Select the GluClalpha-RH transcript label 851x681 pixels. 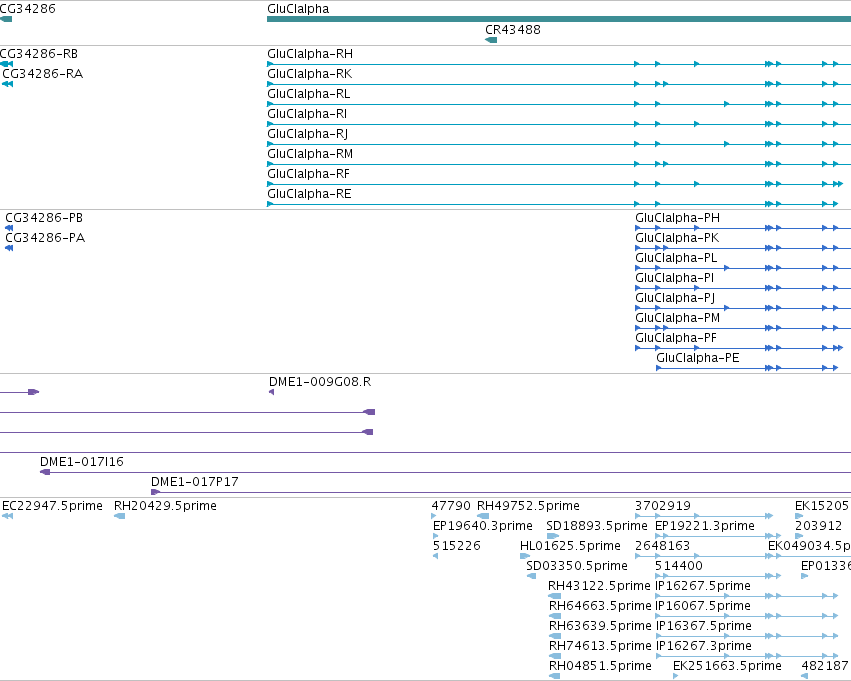[x=310, y=54]
